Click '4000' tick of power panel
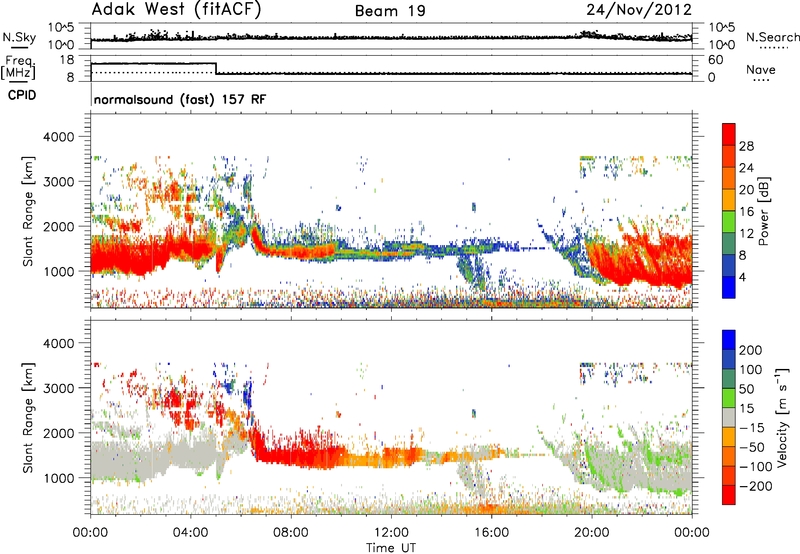Viewport: 800px width, 554px height. click(58, 137)
